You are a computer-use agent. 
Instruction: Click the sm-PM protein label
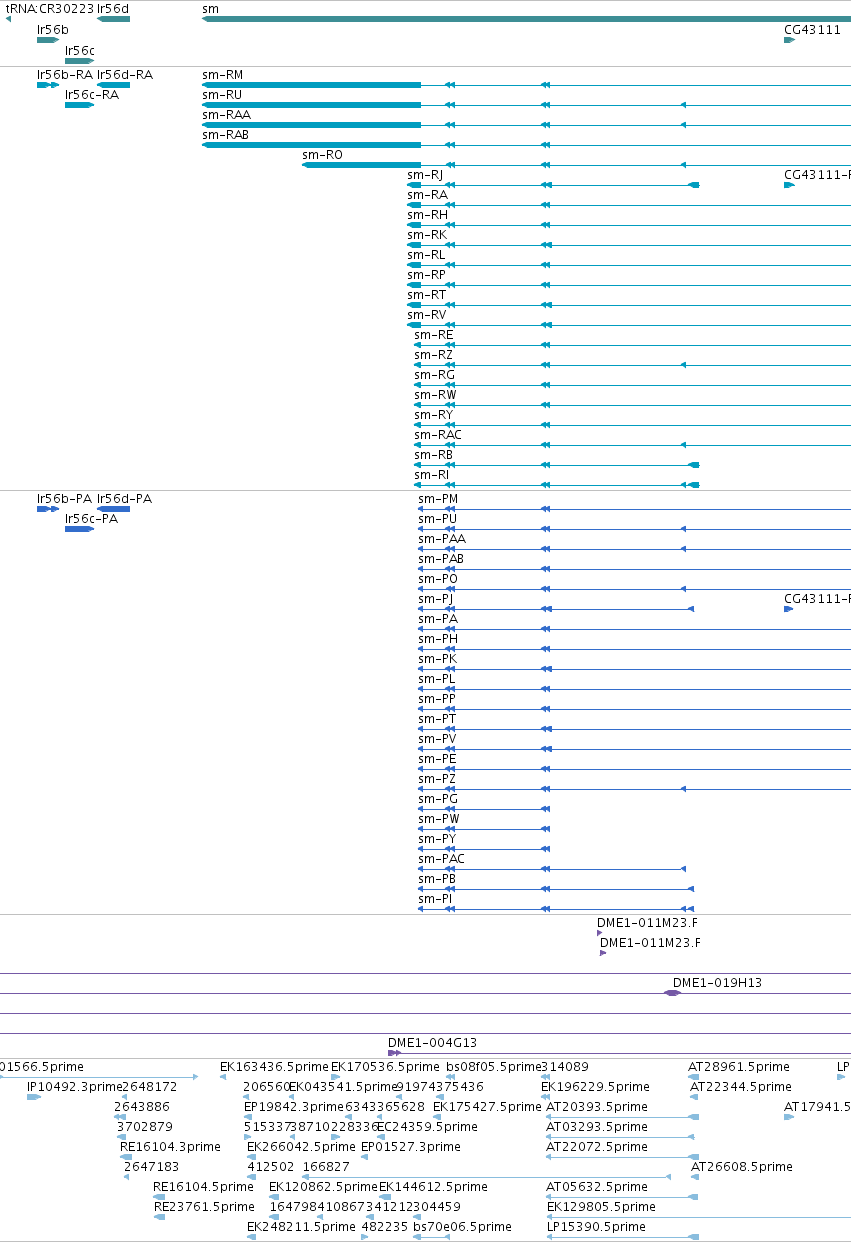click(x=438, y=499)
